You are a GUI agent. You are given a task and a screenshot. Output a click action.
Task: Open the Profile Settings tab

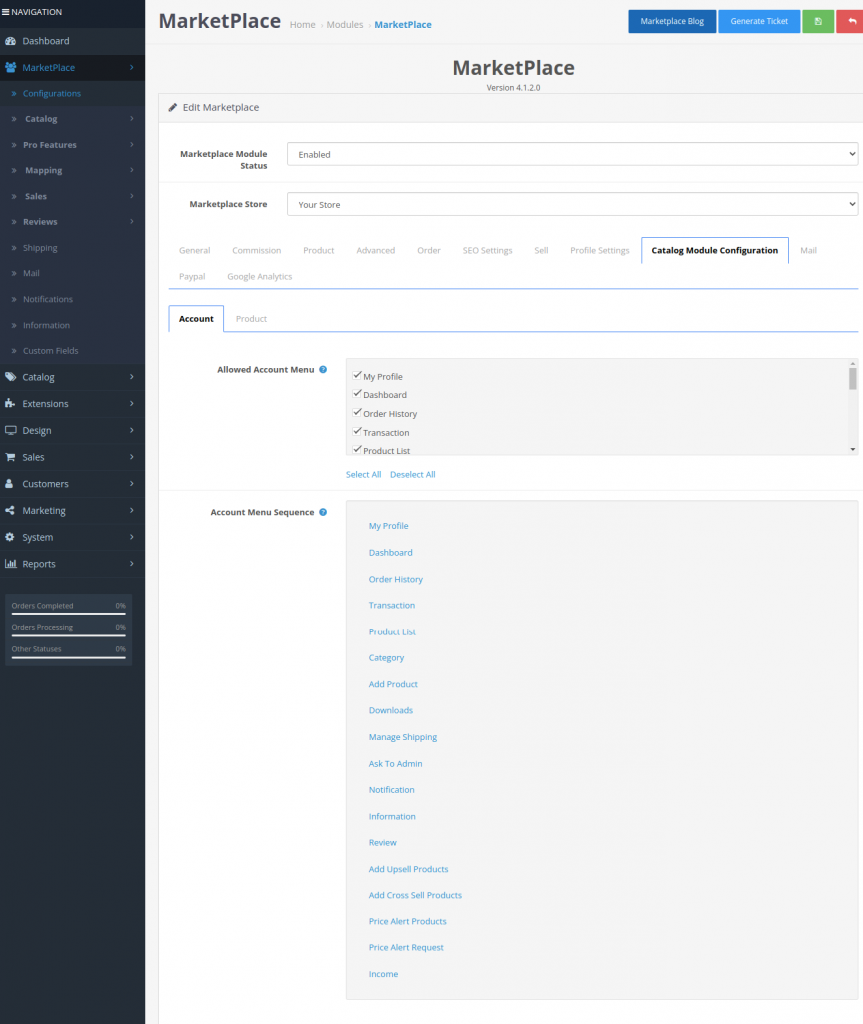(600, 250)
